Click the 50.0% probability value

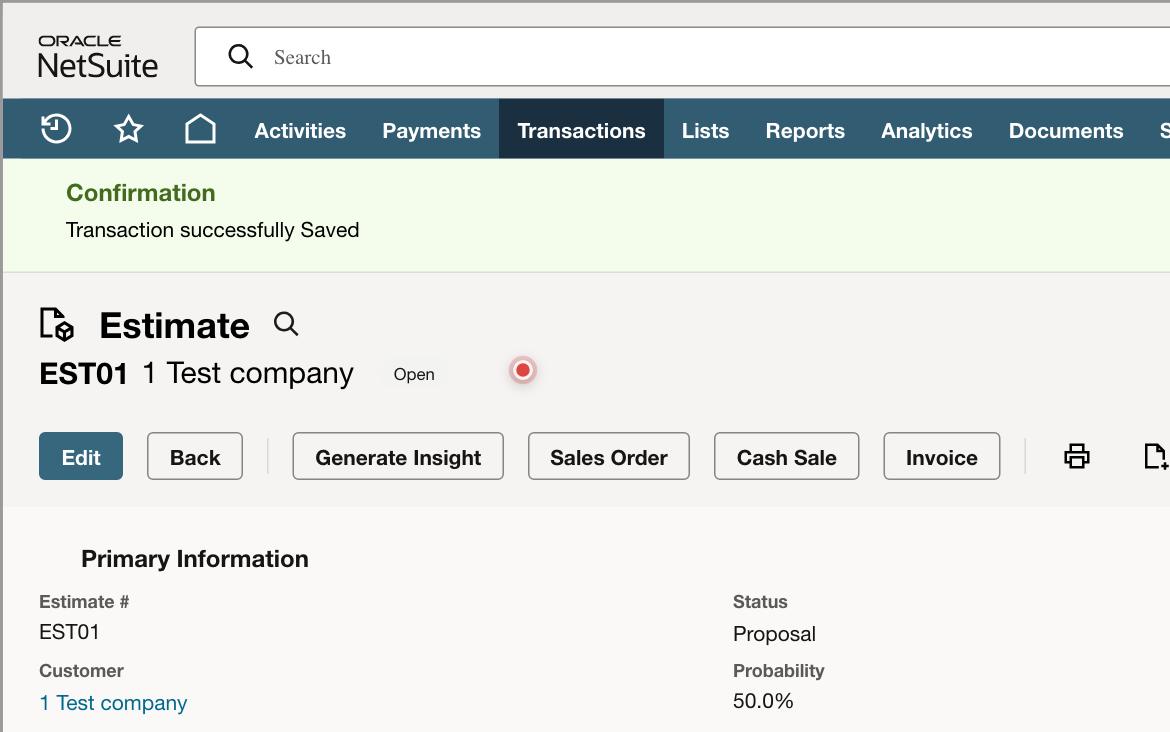[763, 701]
